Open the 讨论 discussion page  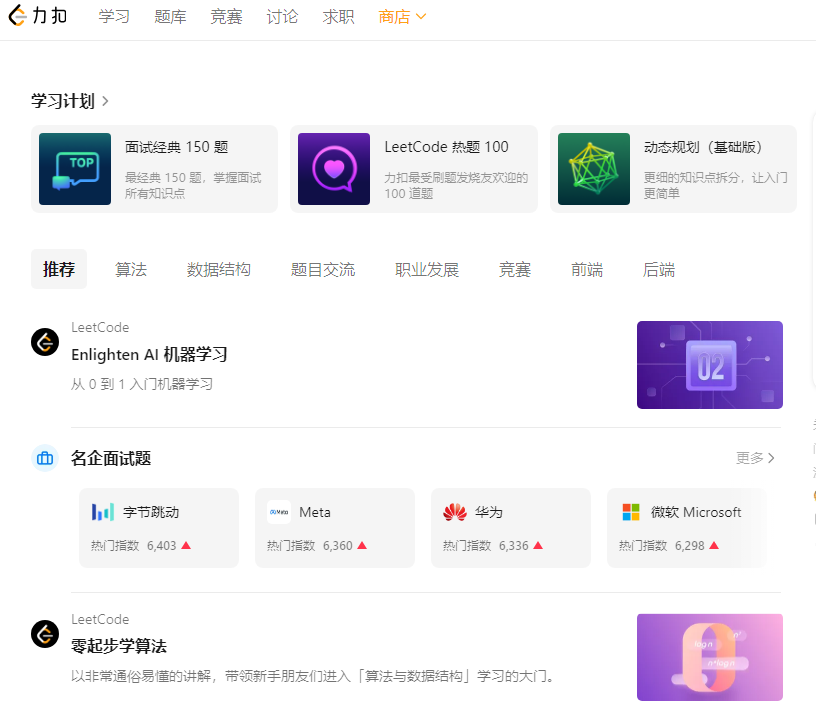click(x=282, y=17)
